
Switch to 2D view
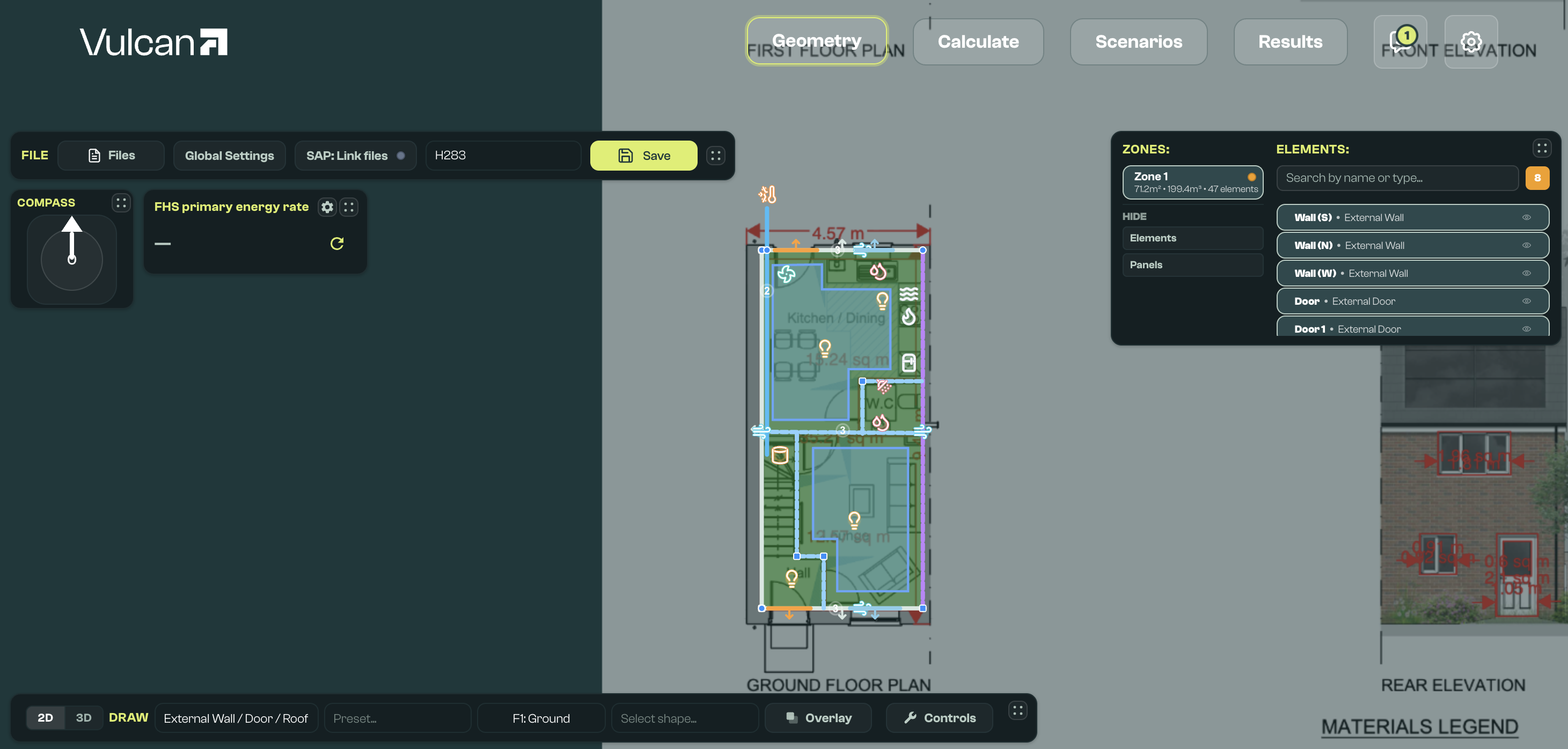[x=45, y=718]
